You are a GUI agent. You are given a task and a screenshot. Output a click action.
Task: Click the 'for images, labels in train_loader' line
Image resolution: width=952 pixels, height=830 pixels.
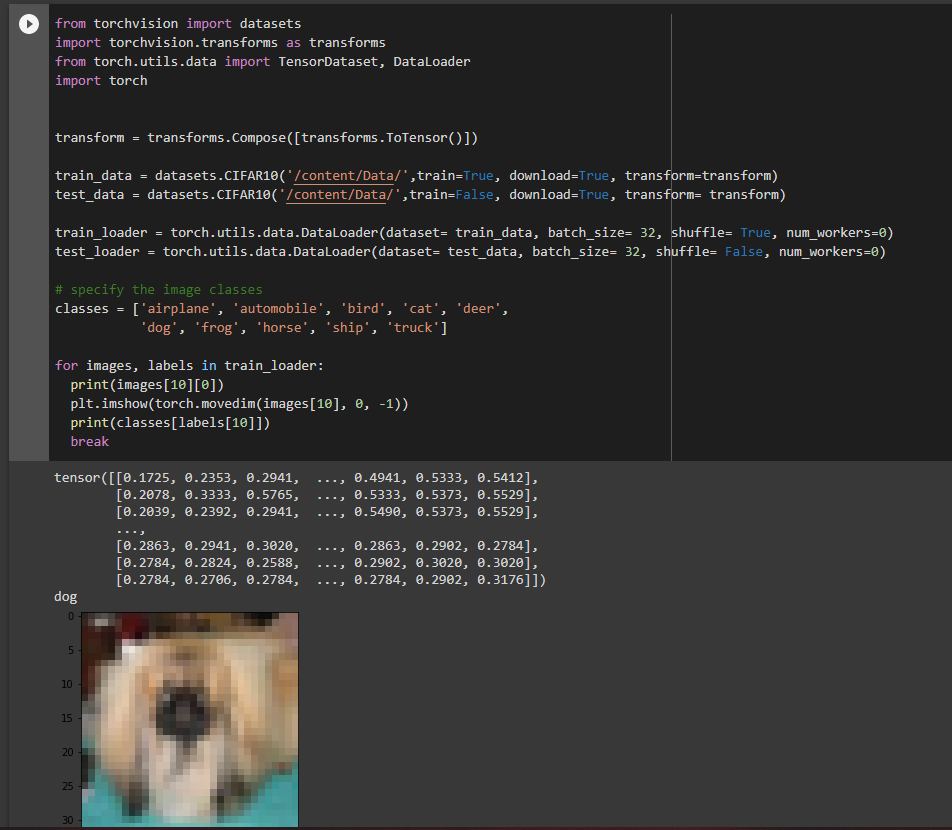click(190, 365)
